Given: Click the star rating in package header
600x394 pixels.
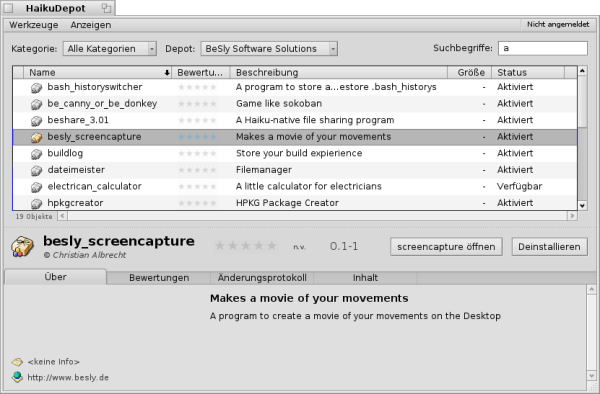Looking at the screenshot, I should (x=246, y=246).
